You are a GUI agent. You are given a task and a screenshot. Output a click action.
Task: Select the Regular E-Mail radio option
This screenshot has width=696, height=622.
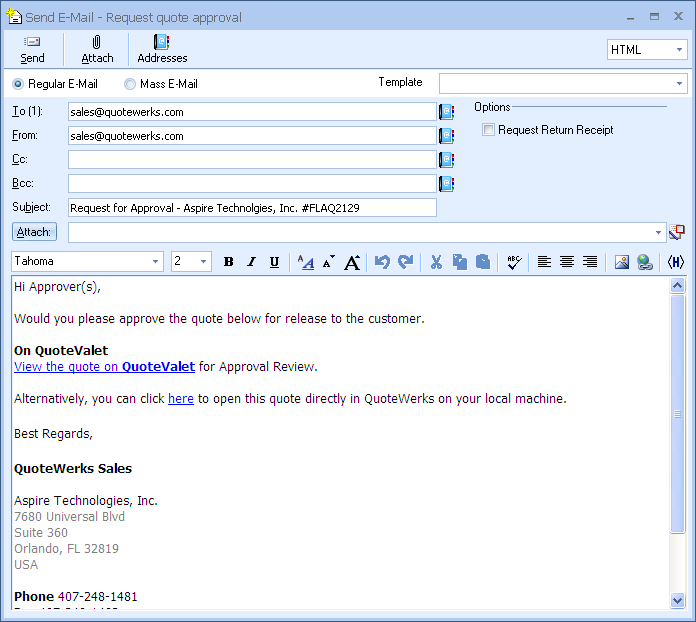pyautogui.click(x=18, y=84)
